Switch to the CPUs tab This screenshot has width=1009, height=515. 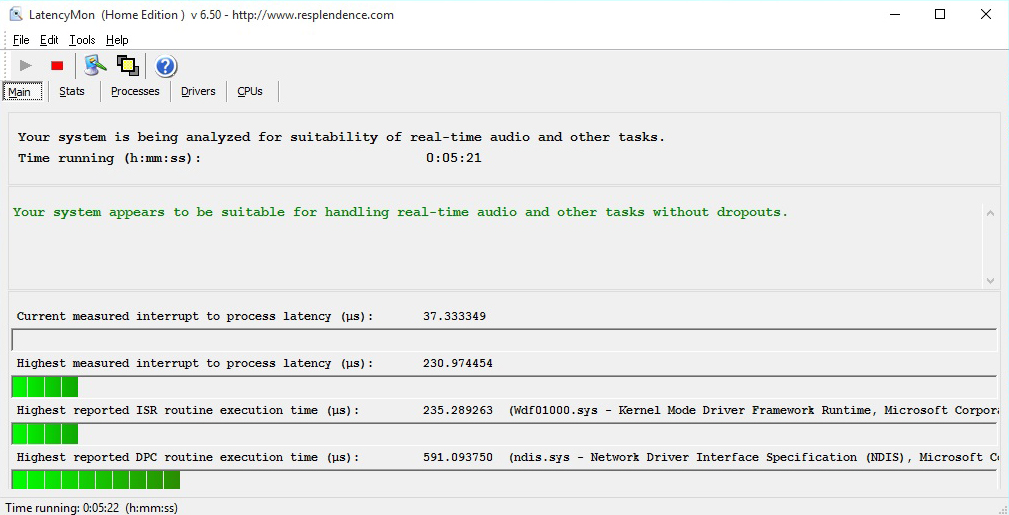pos(250,92)
